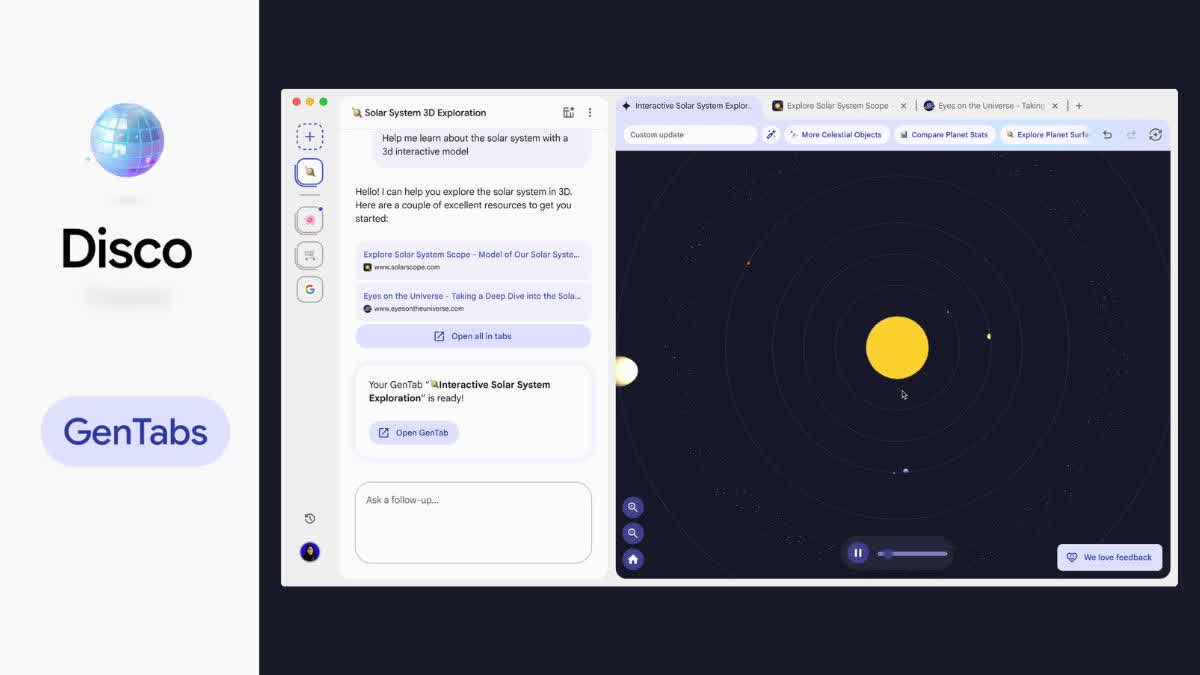The width and height of the screenshot is (1200, 675).
Task: Open the shopping cart sidebar icon
Action: click(x=310, y=254)
